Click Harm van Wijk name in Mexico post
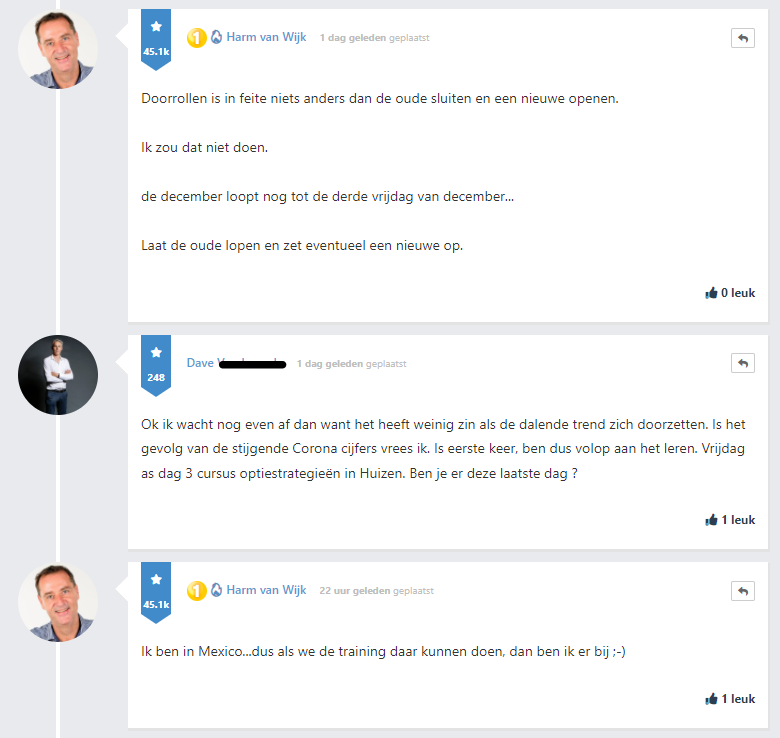Screen dimensions: 780x738 click(266, 591)
